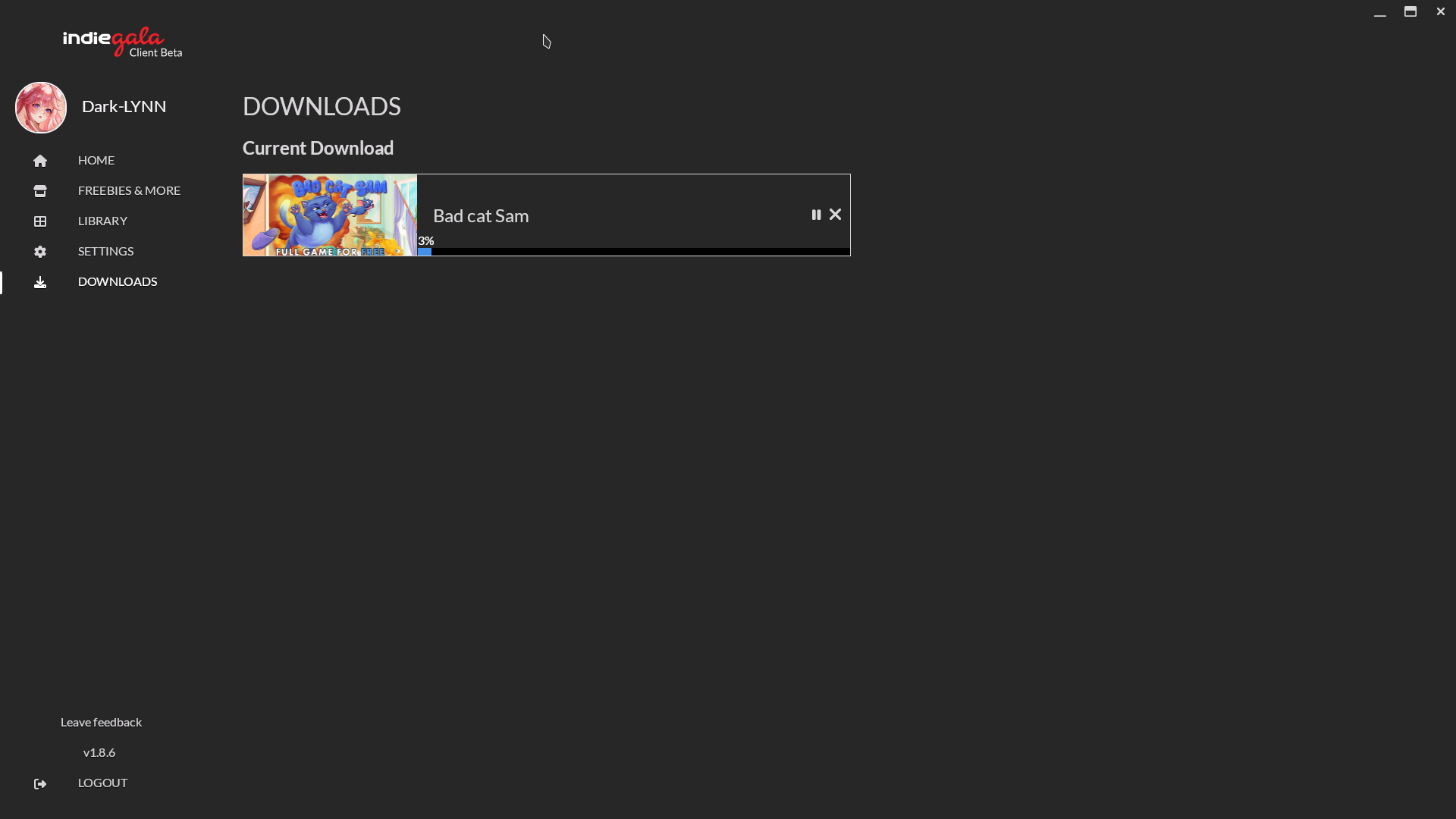This screenshot has width=1456, height=819.
Task: Cancel the Bad cat Sam download
Action: pos(835,215)
